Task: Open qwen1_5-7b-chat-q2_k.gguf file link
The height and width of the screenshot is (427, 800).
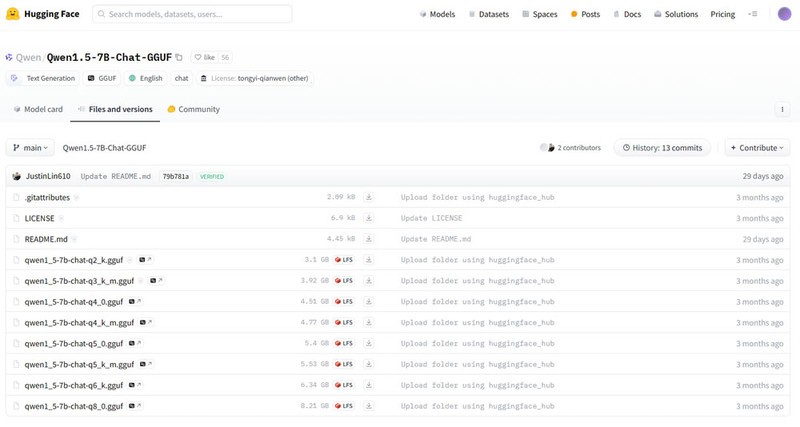Action: pyautogui.click(x=73, y=260)
